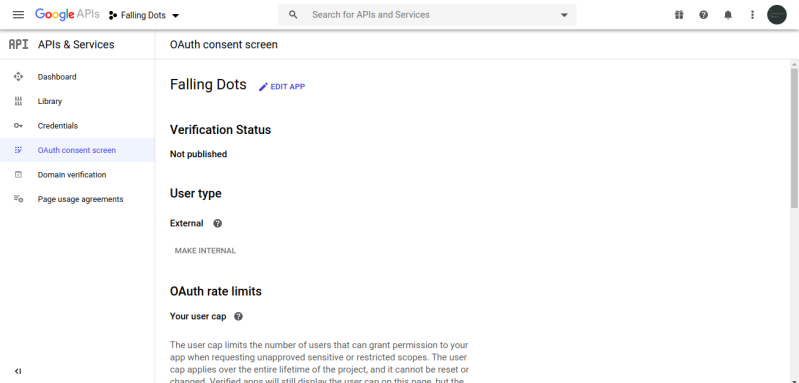The width and height of the screenshot is (799, 383).
Task: Click the project selector dots icon
Action: coord(113,15)
